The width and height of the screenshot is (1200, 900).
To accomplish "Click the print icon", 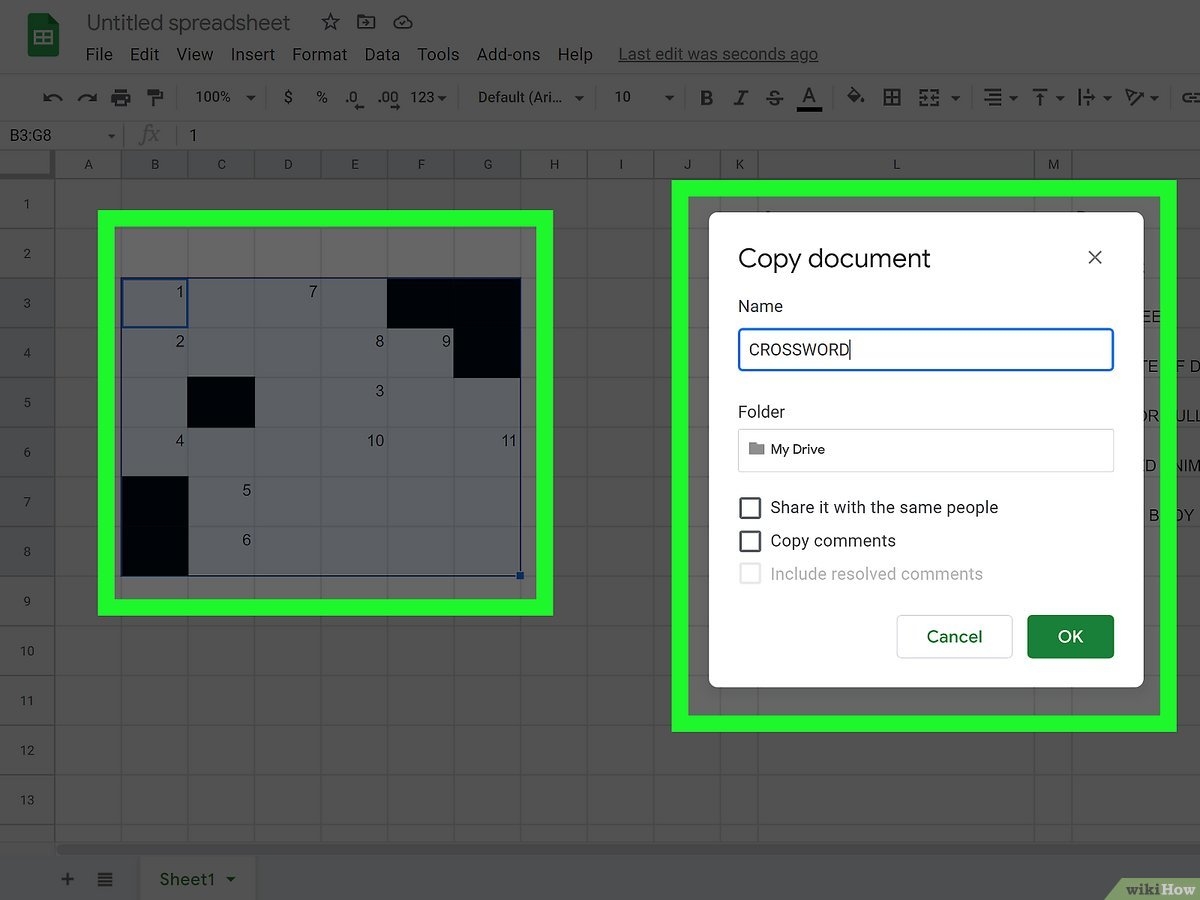I will point(121,97).
